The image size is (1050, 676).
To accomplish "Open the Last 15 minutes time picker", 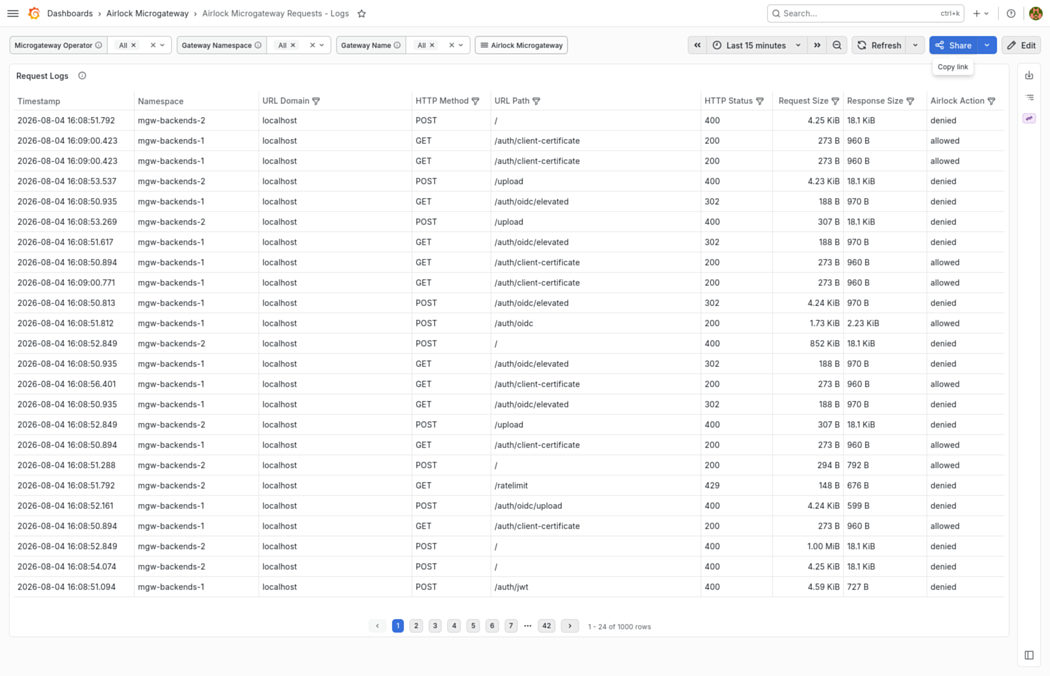I will (757, 46).
